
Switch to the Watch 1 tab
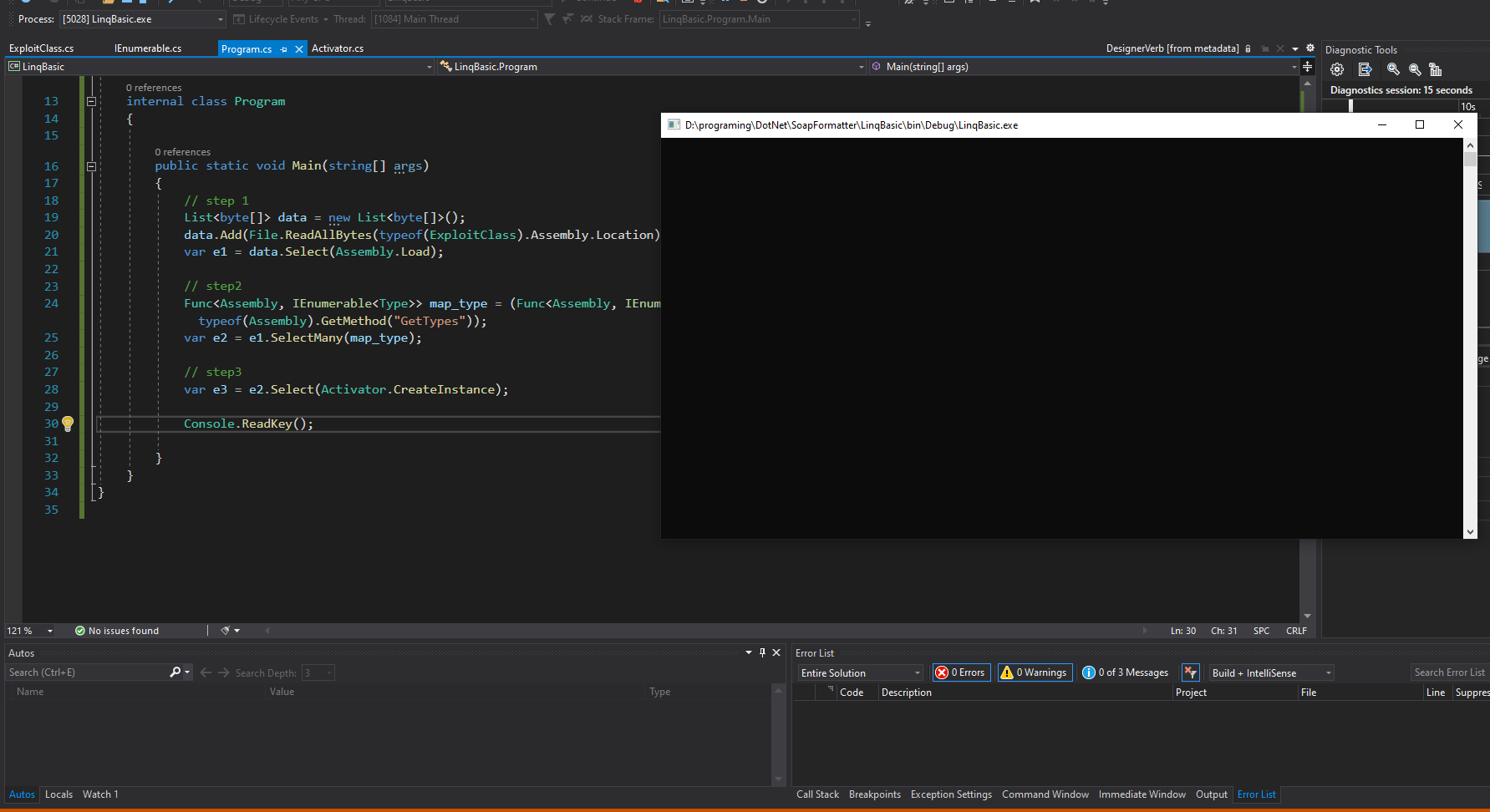coord(100,794)
